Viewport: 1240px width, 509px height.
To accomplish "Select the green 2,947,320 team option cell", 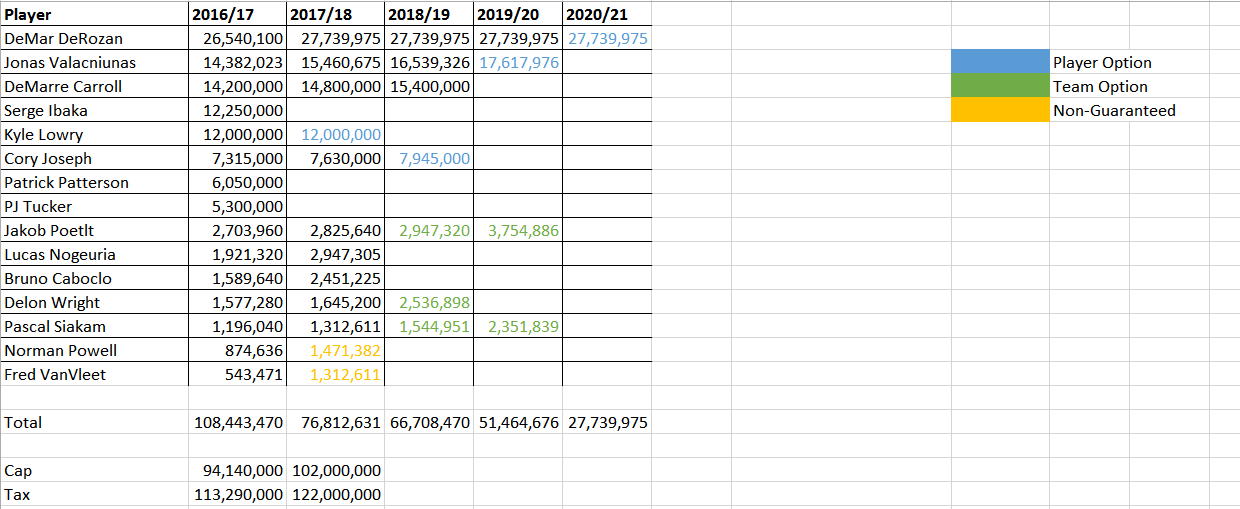I will [429, 230].
